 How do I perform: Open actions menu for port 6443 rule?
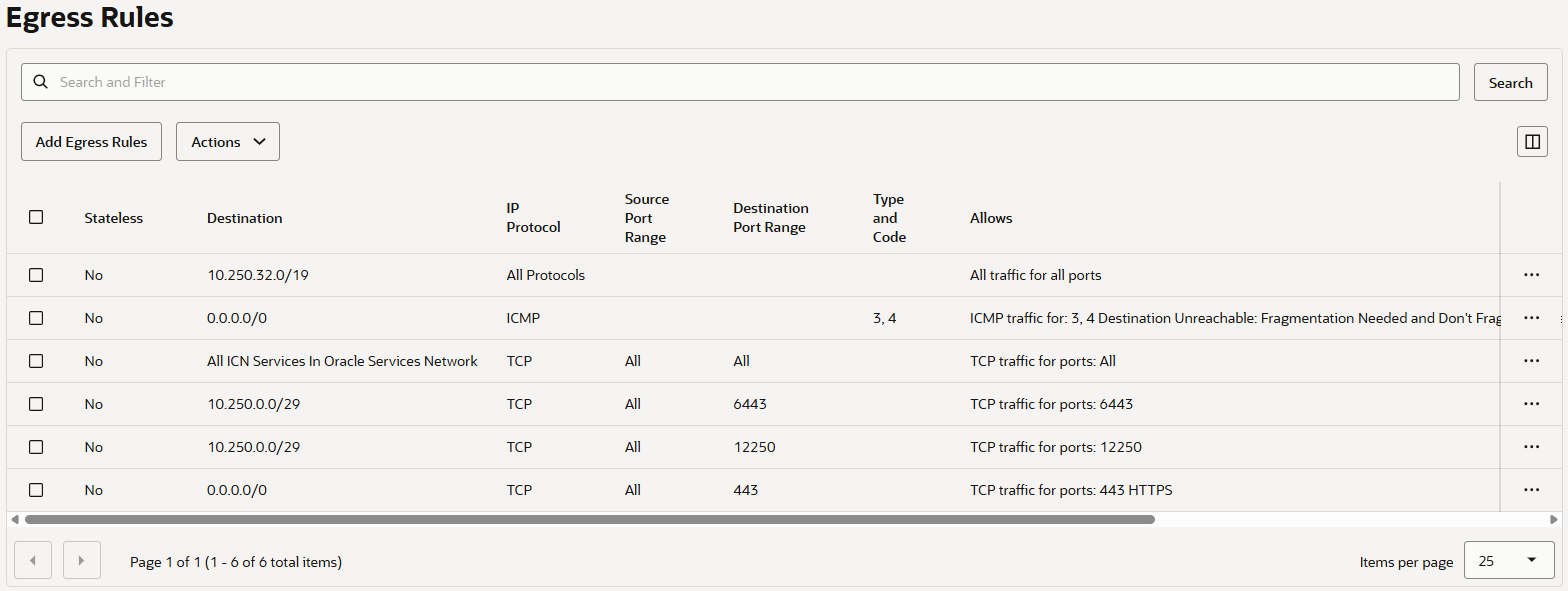[x=1531, y=404]
